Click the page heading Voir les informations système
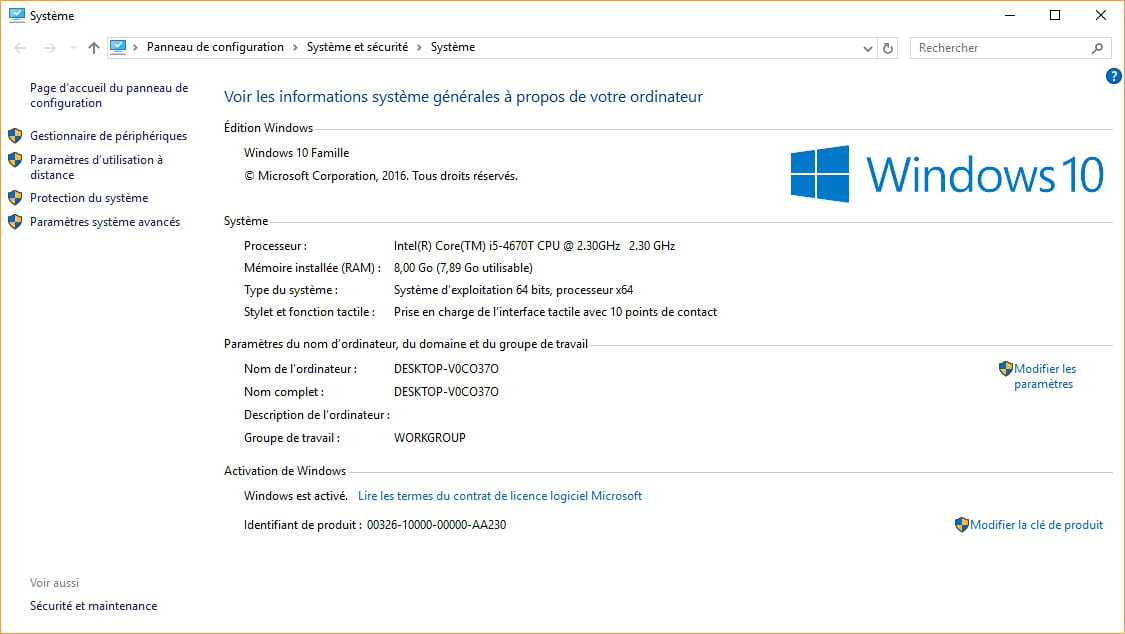 [x=463, y=97]
